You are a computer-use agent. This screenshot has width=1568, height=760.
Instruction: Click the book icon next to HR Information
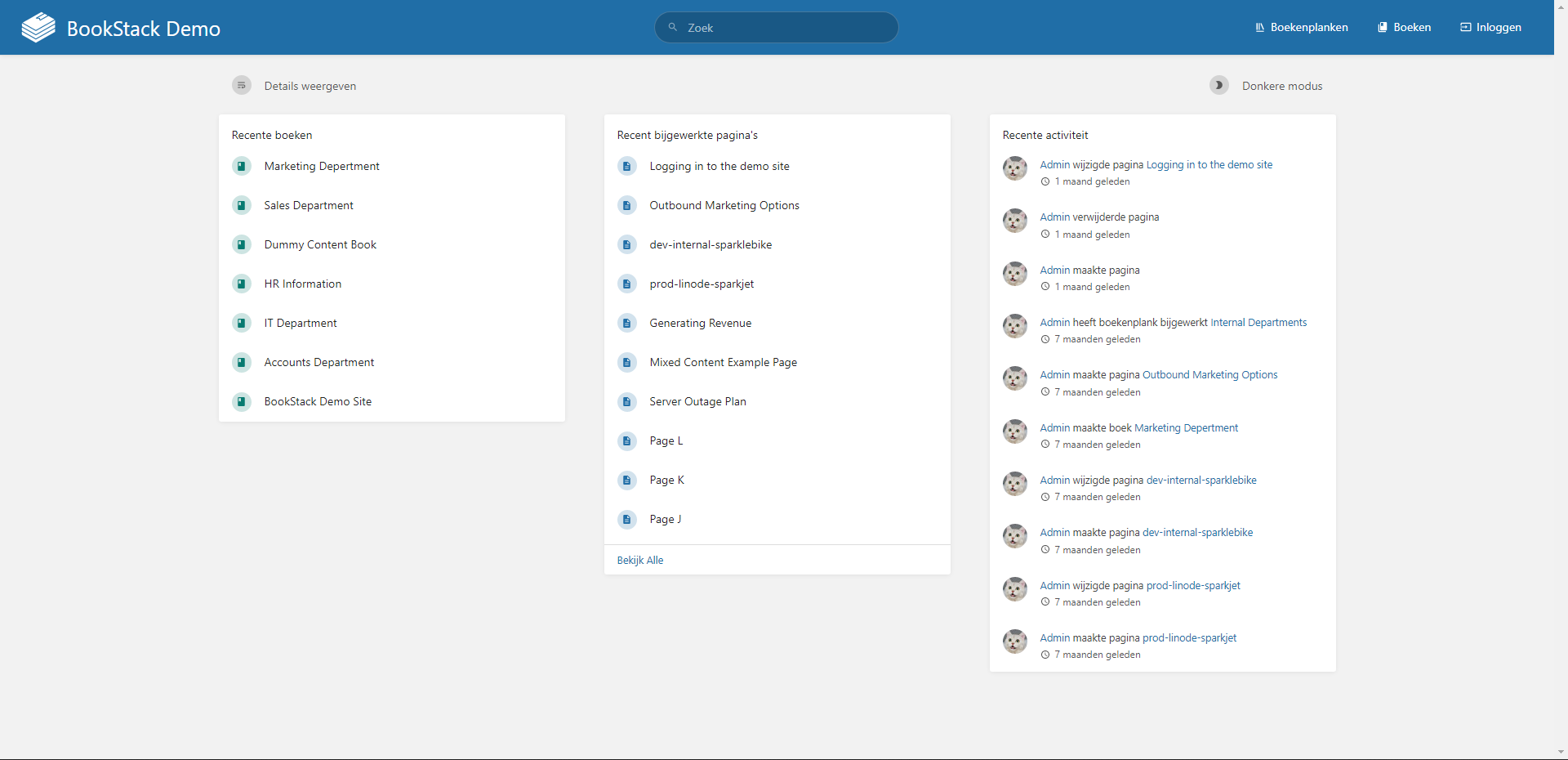[x=242, y=284]
